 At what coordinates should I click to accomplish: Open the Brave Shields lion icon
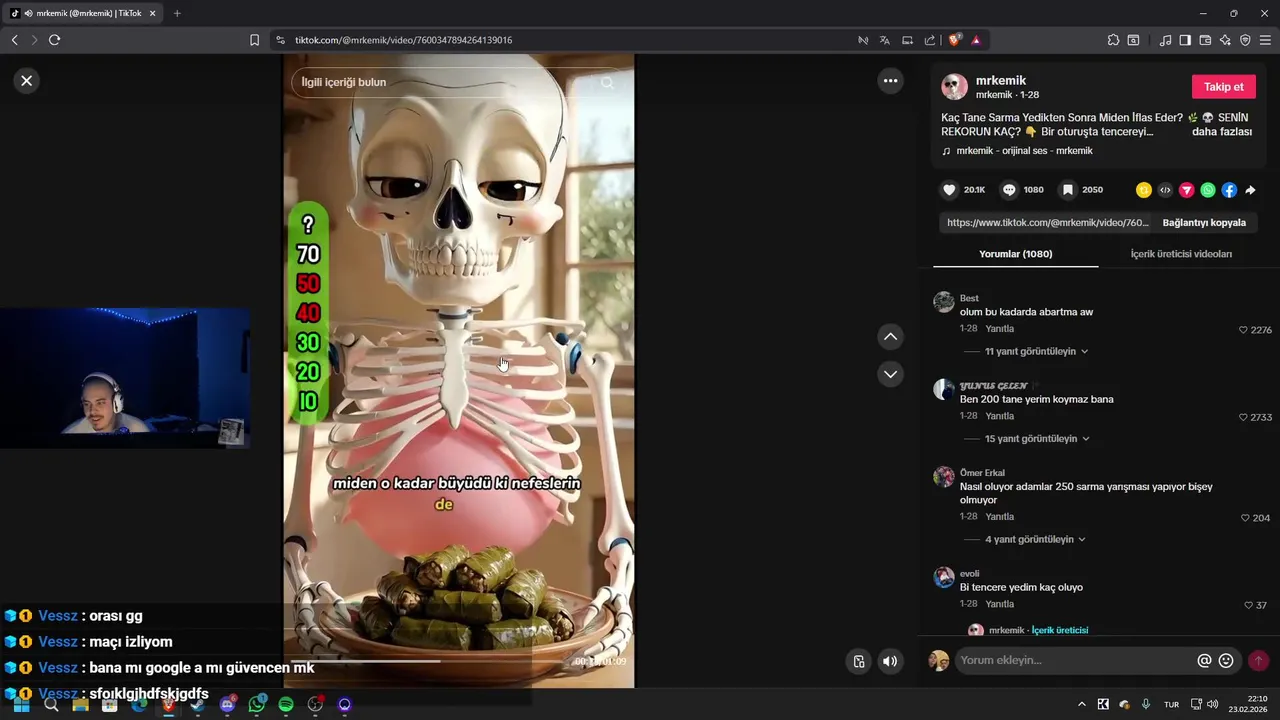tap(955, 40)
